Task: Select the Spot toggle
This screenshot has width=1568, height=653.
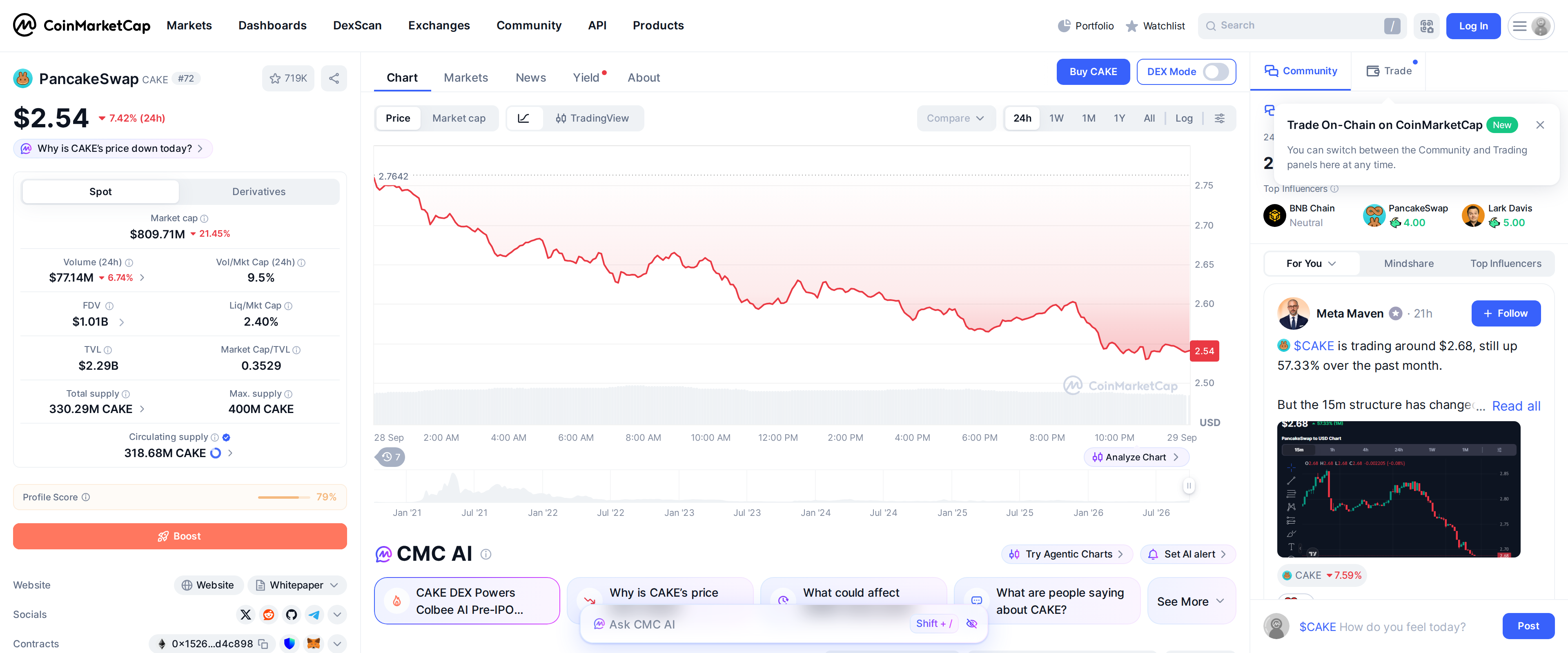Action: (100, 192)
